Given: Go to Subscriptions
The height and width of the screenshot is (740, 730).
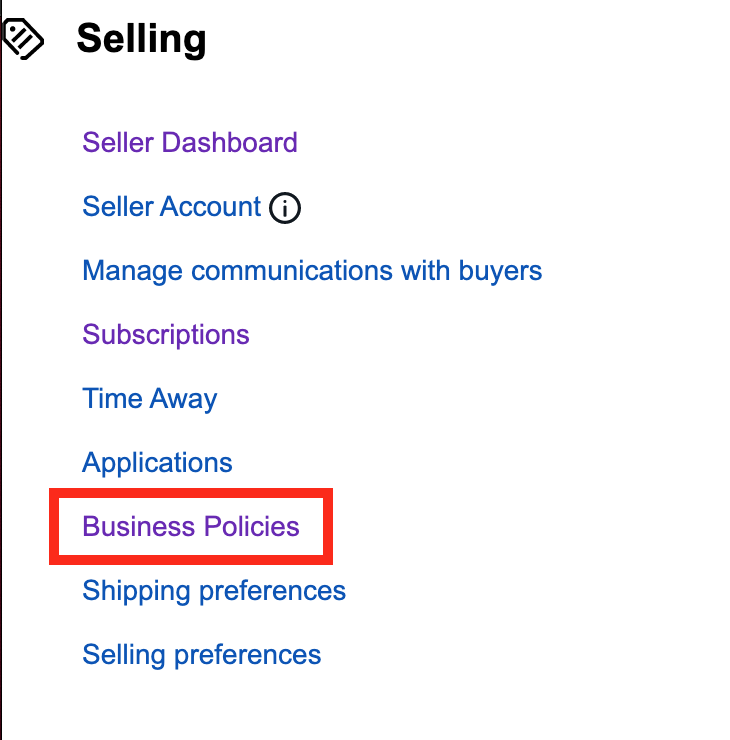Looking at the screenshot, I should pos(166,335).
